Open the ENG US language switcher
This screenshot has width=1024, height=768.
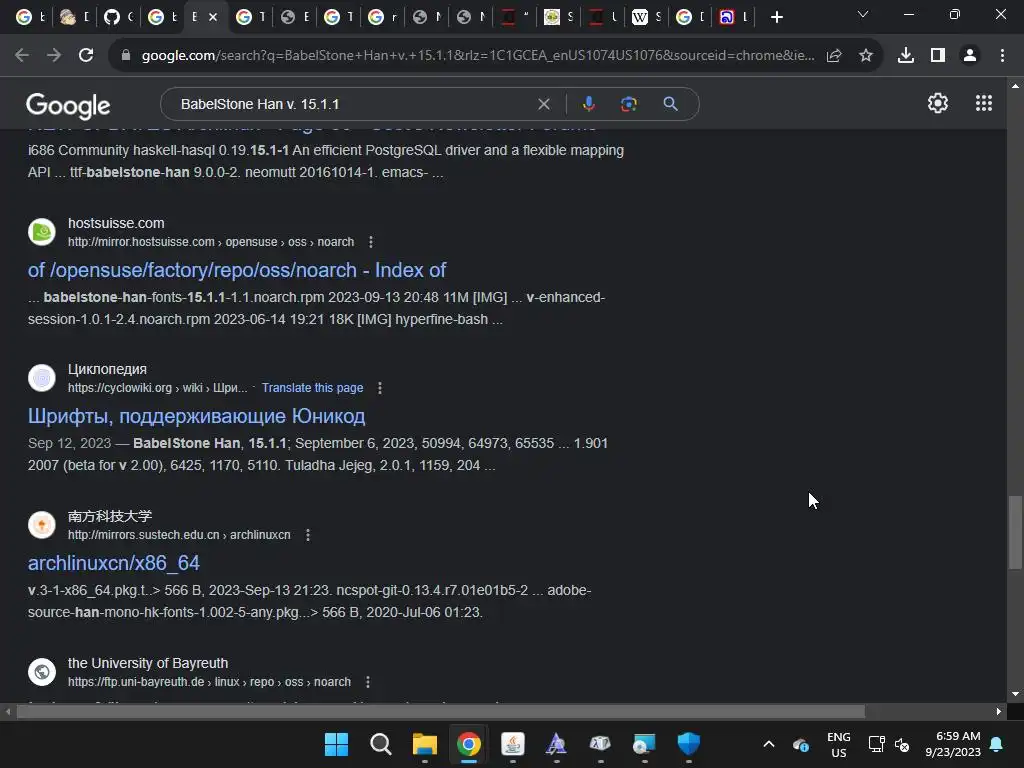coord(839,744)
